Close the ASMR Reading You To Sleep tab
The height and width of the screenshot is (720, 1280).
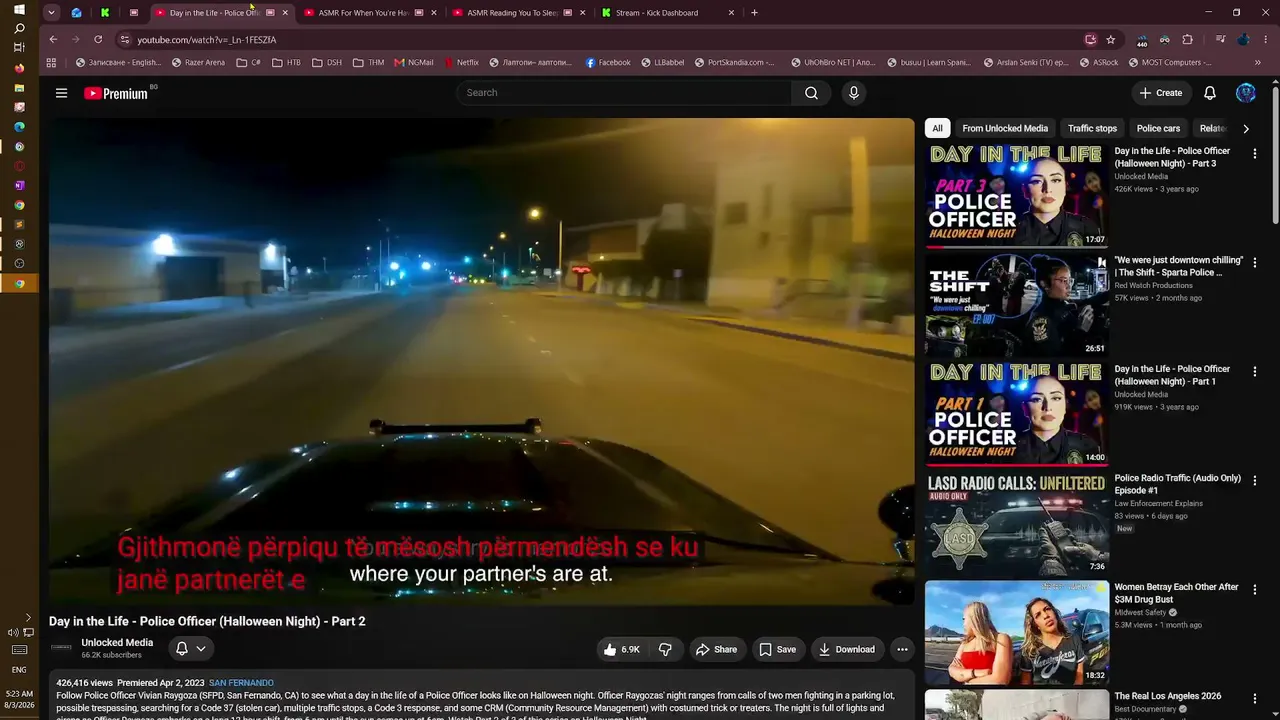[x=582, y=13]
